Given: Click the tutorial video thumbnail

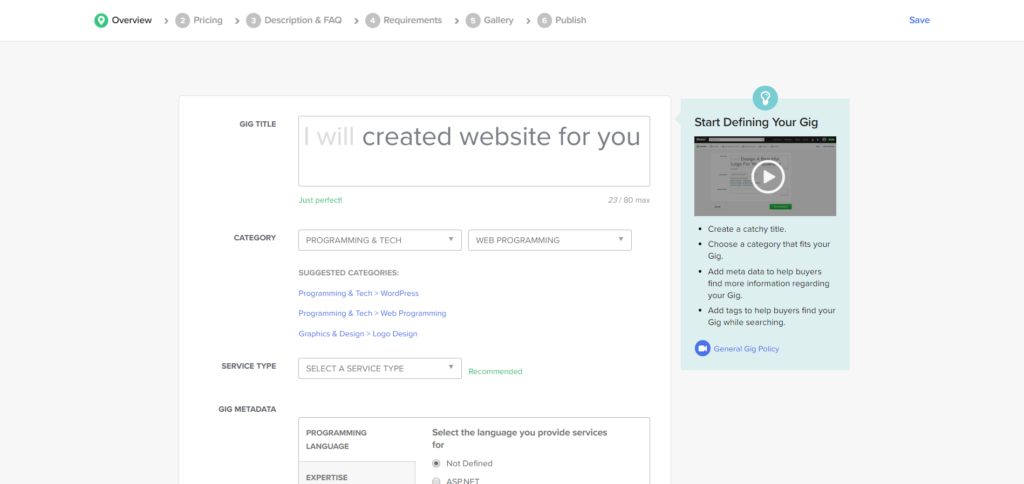Looking at the screenshot, I should click(x=765, y=176).
